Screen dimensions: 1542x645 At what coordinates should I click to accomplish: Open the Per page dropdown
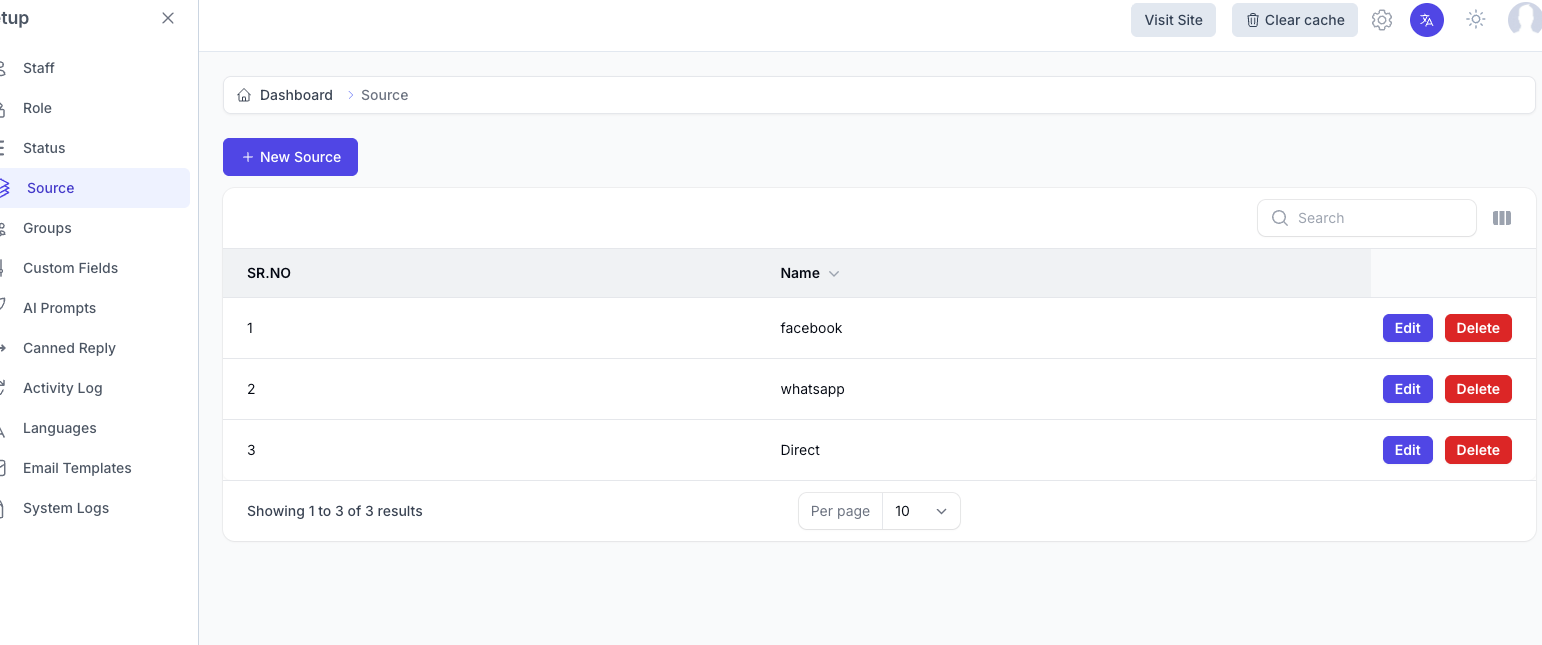920,510
